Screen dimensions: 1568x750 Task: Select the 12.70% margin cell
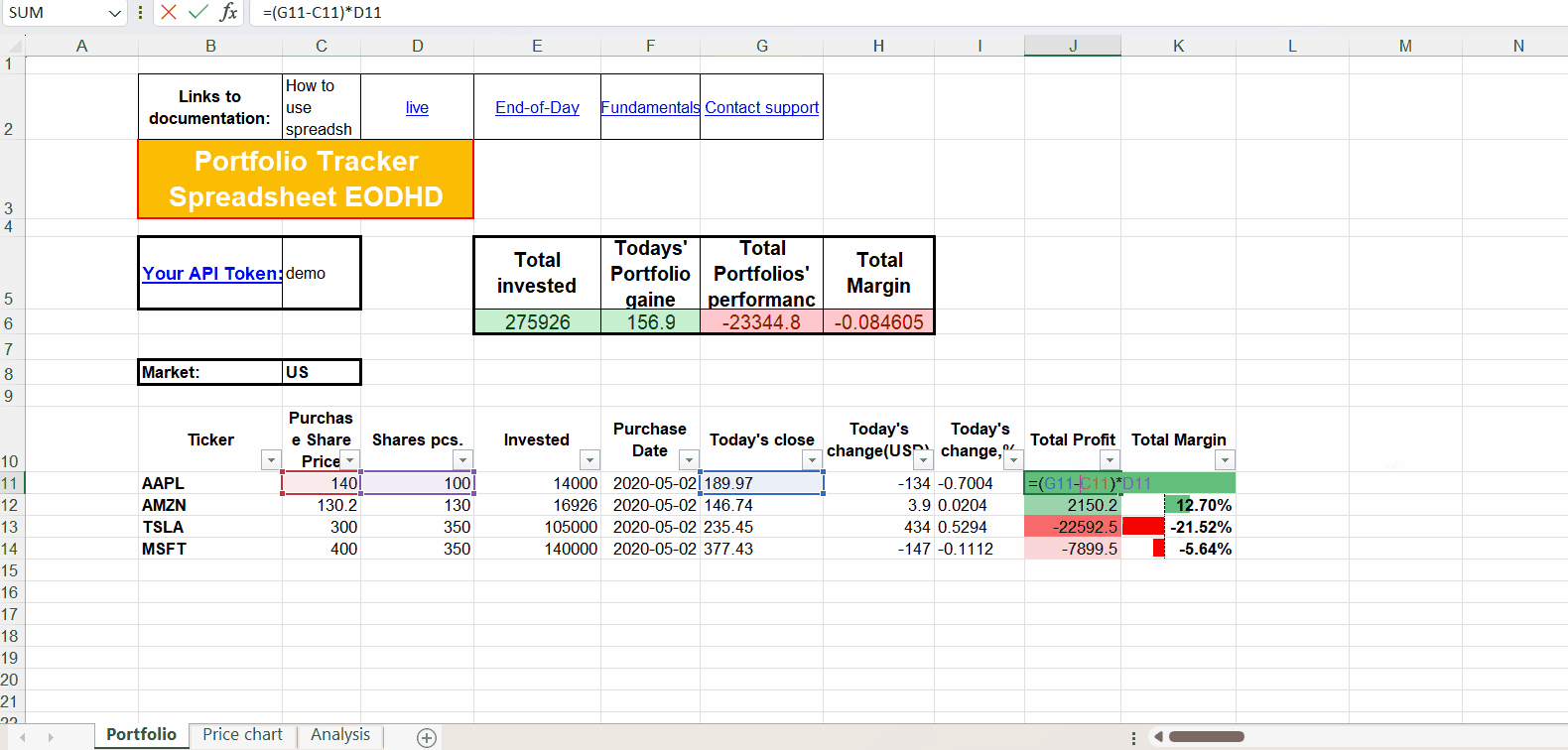pos(1178,505)
